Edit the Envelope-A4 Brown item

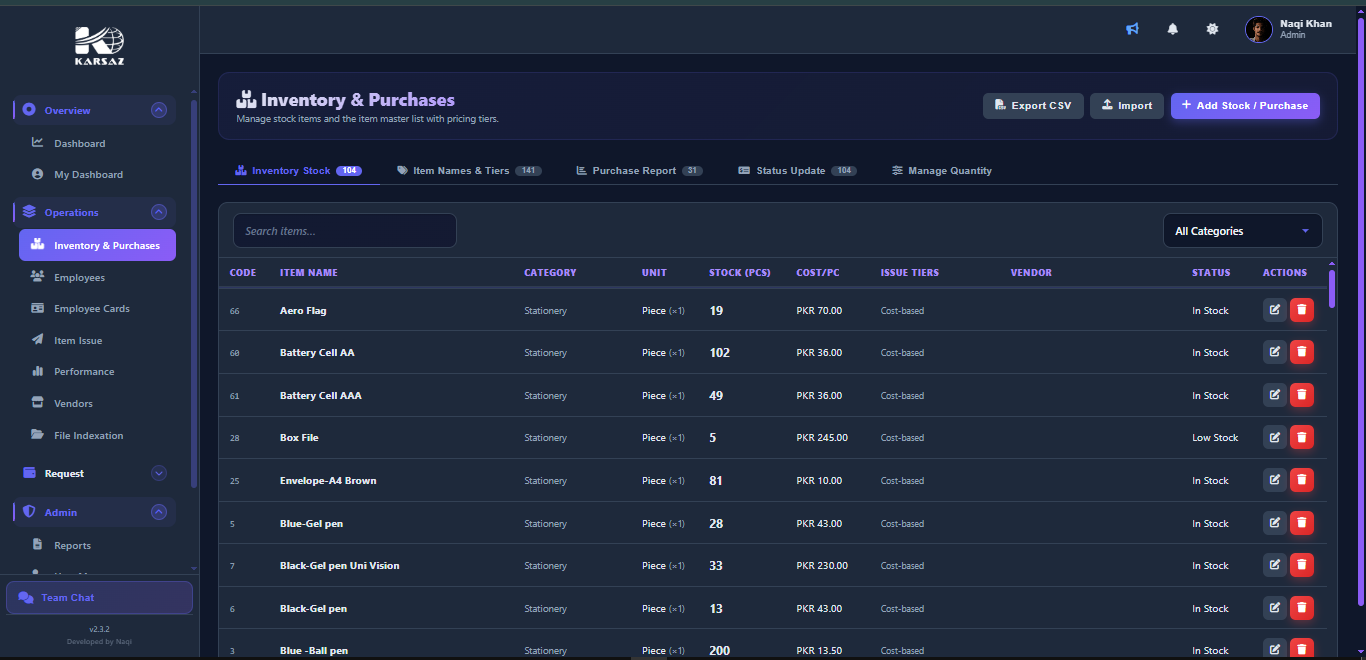pyautogui.click(x=1274, y=480)
